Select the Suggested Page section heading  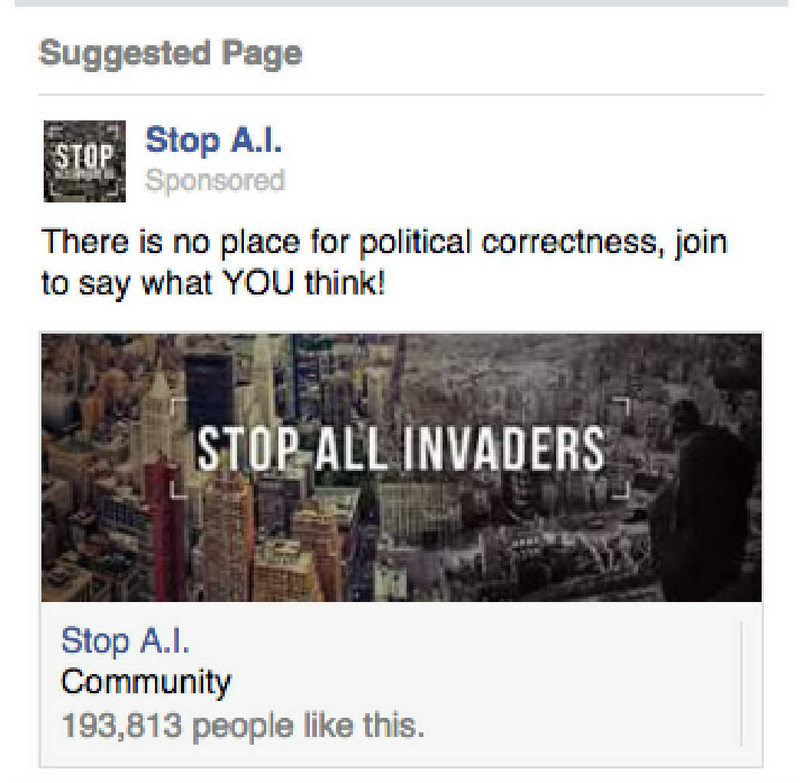coord(171,55)
